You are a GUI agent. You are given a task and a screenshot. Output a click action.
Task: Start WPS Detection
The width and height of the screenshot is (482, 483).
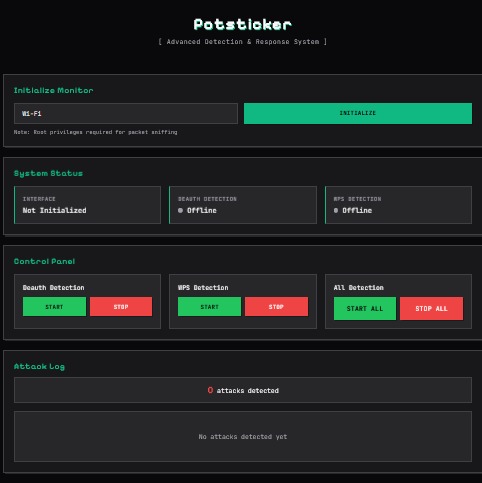tap(209, 307)
